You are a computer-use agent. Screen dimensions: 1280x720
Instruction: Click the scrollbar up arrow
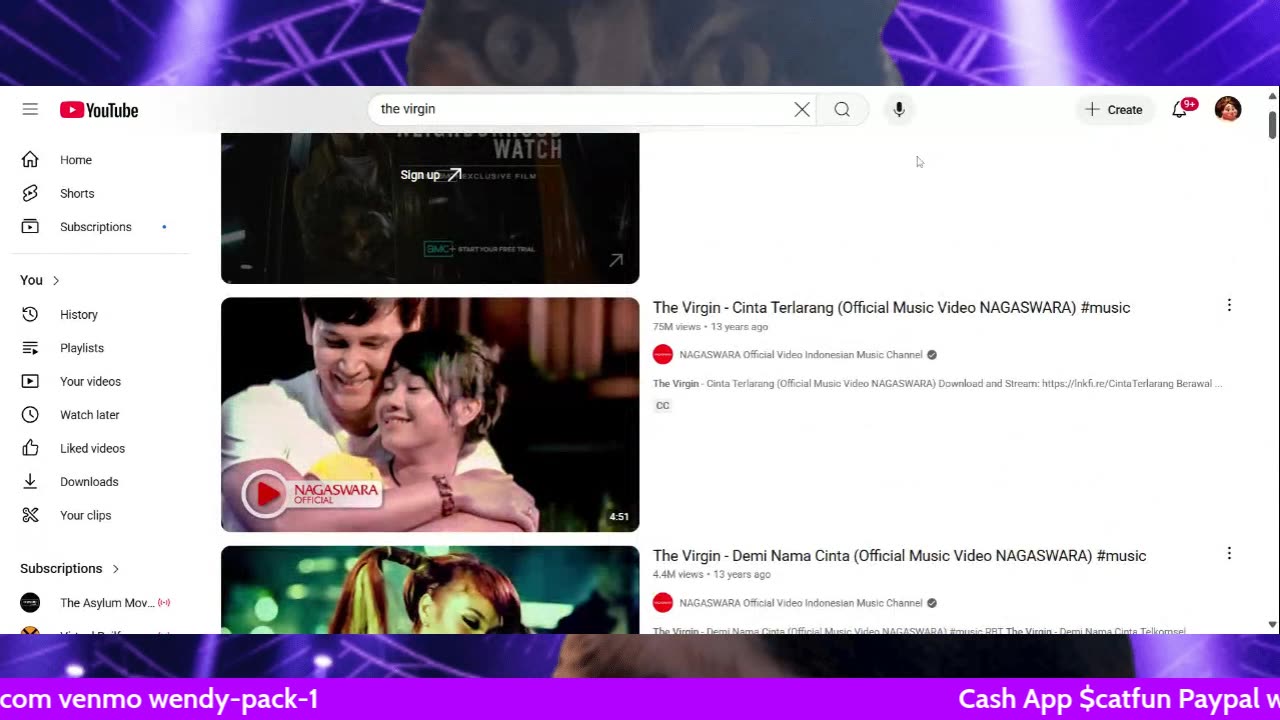pyautogui.click(x=1272, y=96)
